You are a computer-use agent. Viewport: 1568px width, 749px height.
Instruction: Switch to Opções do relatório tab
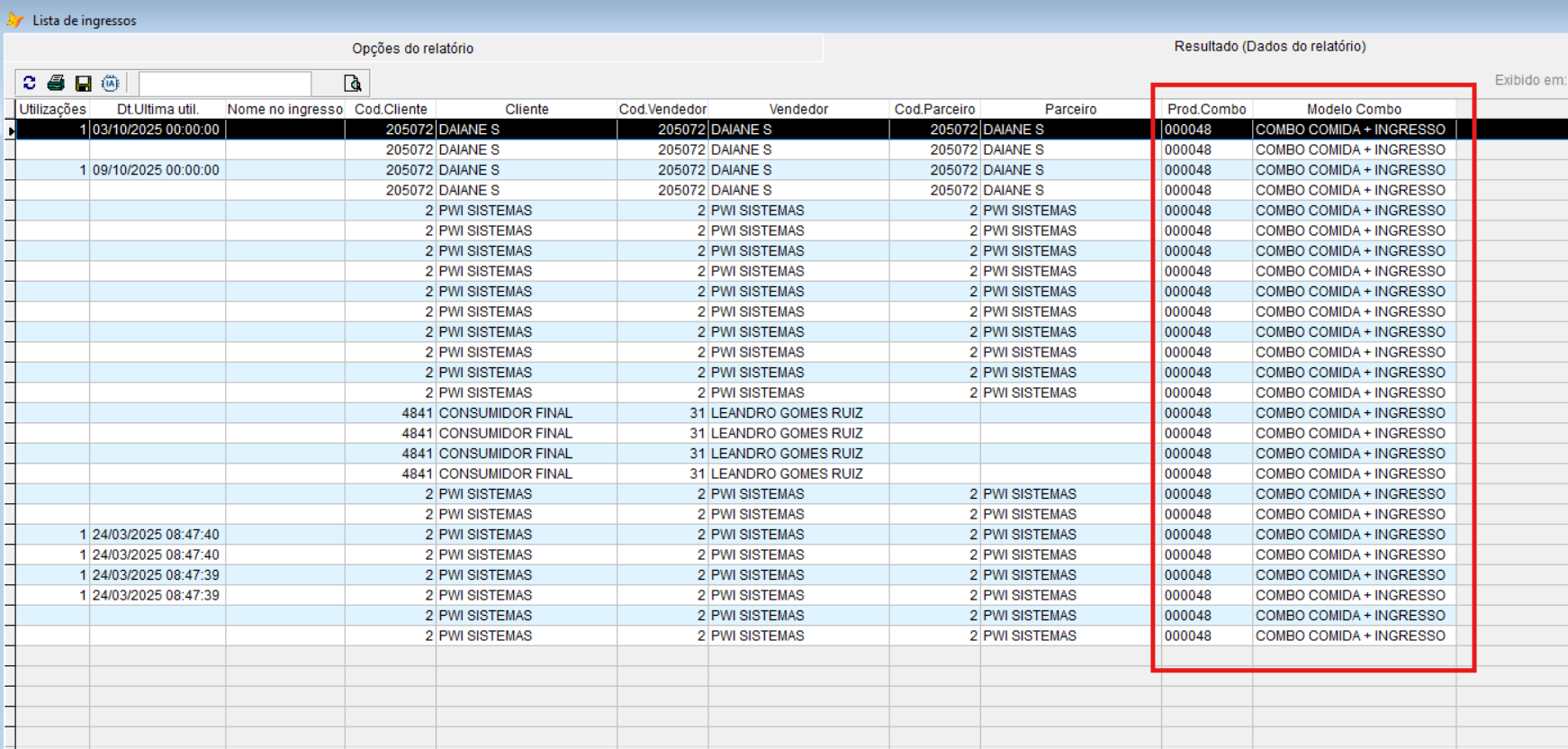(412, 49)
